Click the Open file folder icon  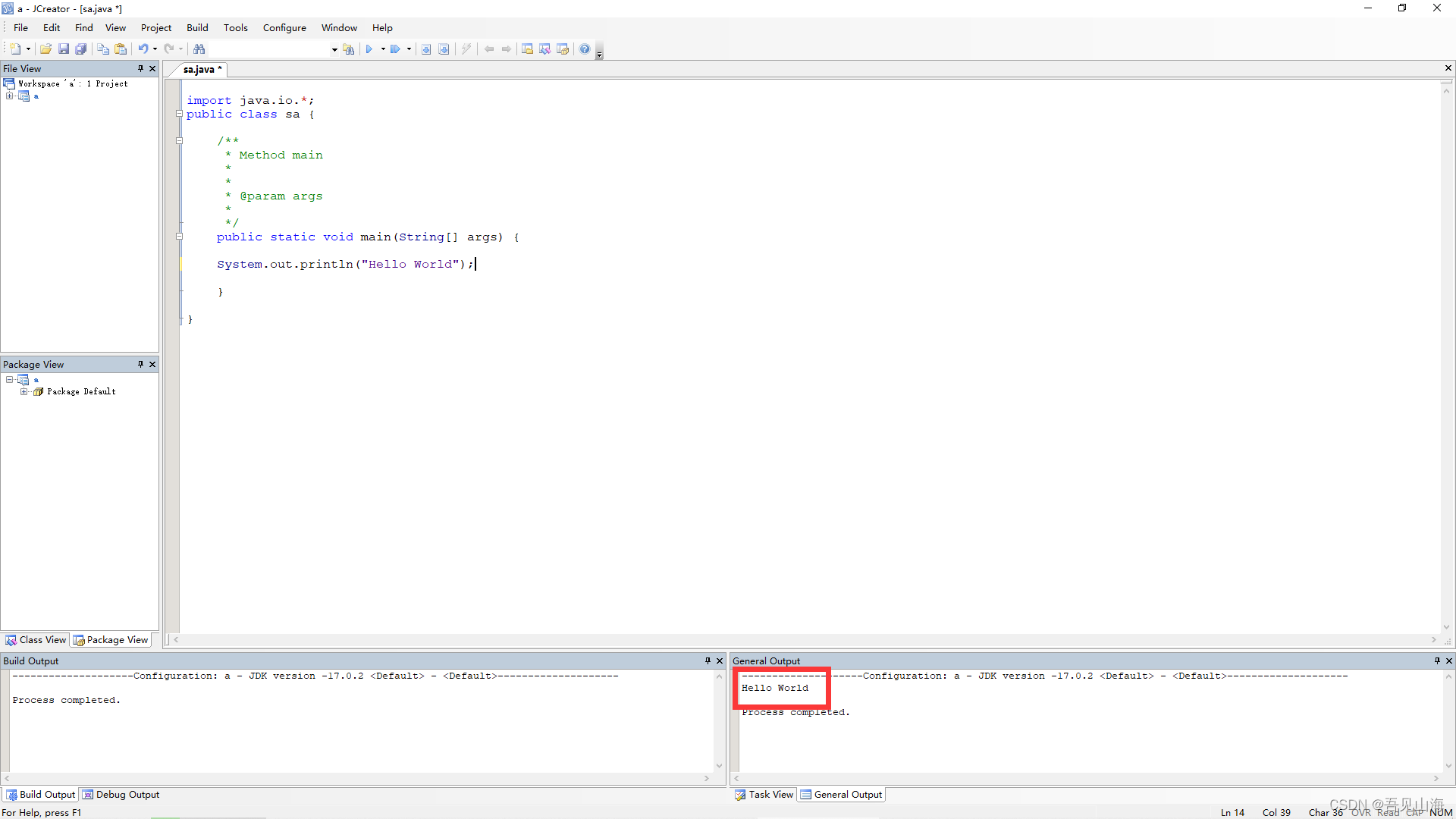[46, 49]
